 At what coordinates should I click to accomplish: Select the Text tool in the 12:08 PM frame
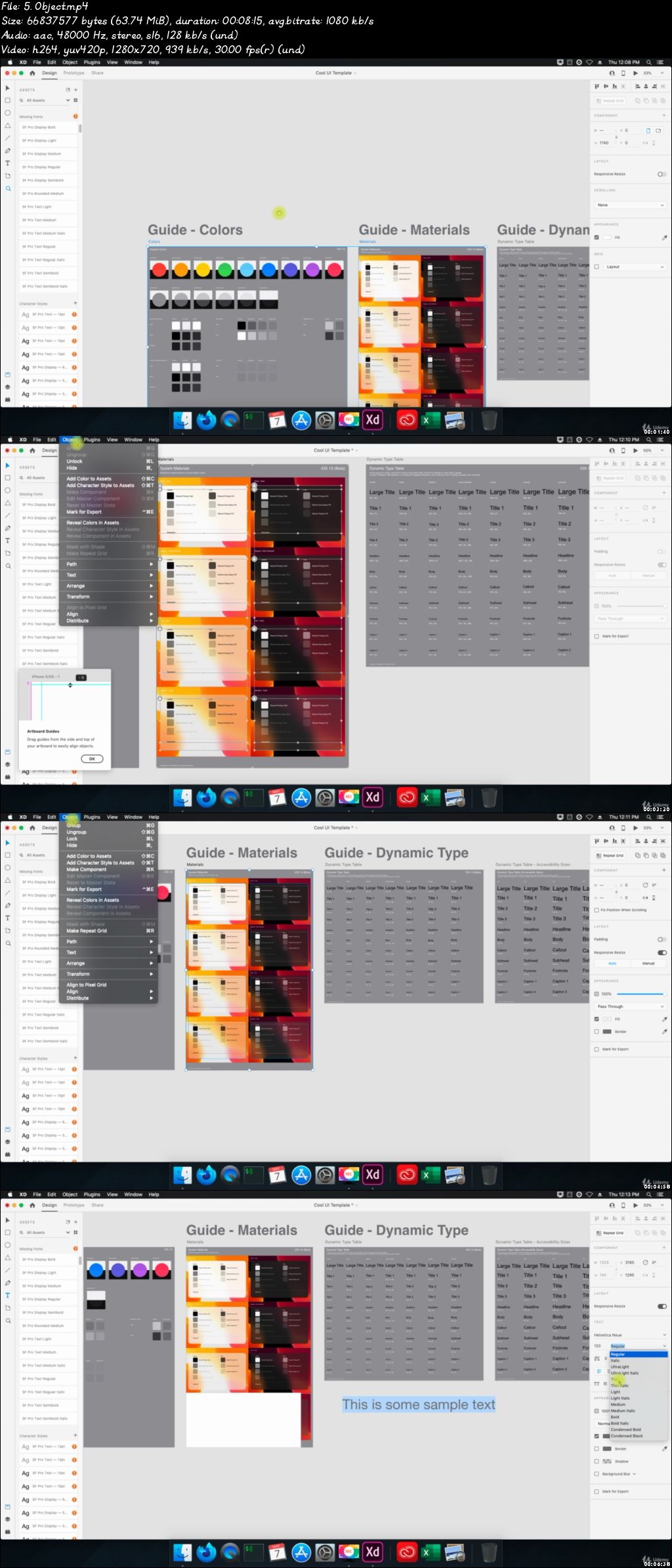click(8, 163)
